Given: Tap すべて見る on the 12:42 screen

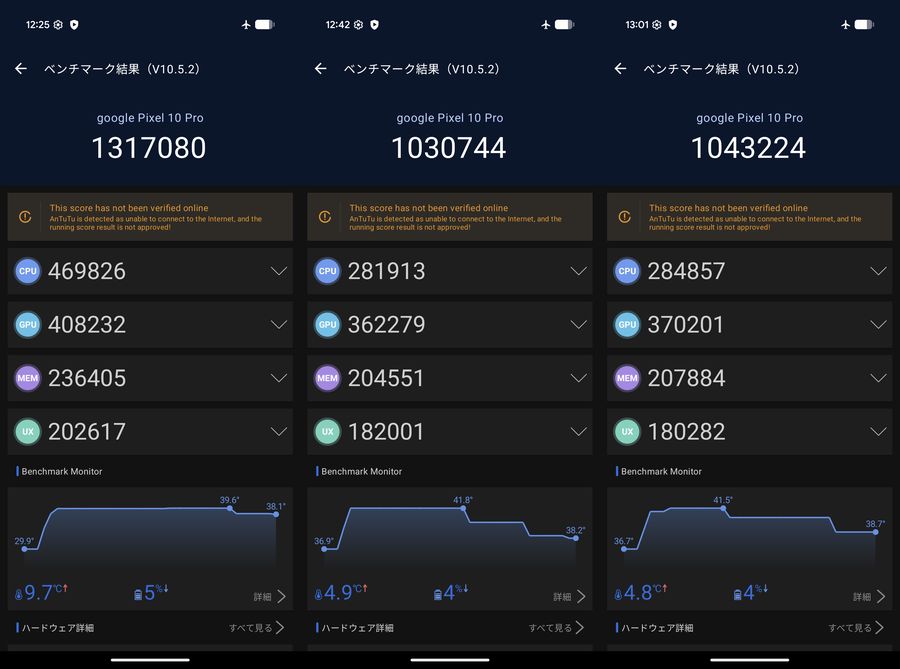Looking at the screenshot, I should (556, 628).
